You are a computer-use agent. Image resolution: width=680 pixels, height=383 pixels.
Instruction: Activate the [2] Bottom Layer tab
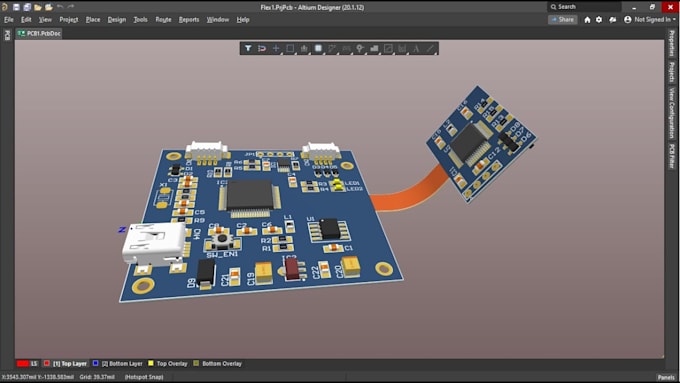(x=118, y=363)
